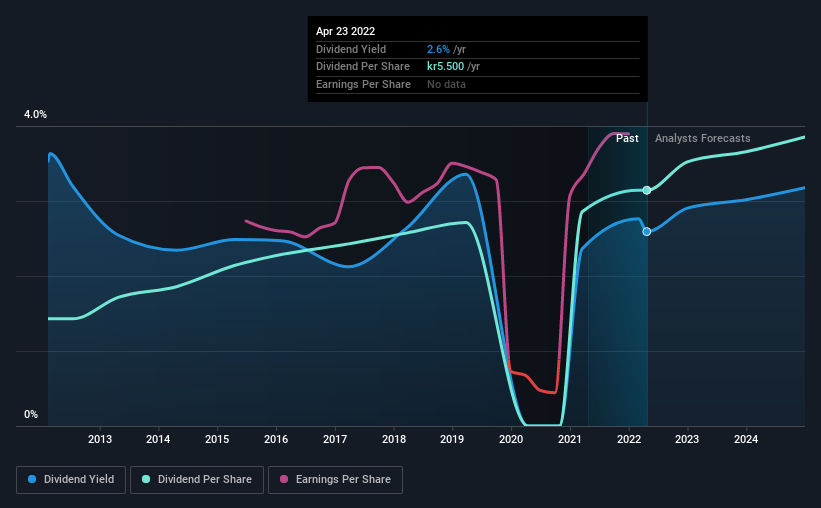Click the tooltip Dividend Yield row label

(351, 49)
